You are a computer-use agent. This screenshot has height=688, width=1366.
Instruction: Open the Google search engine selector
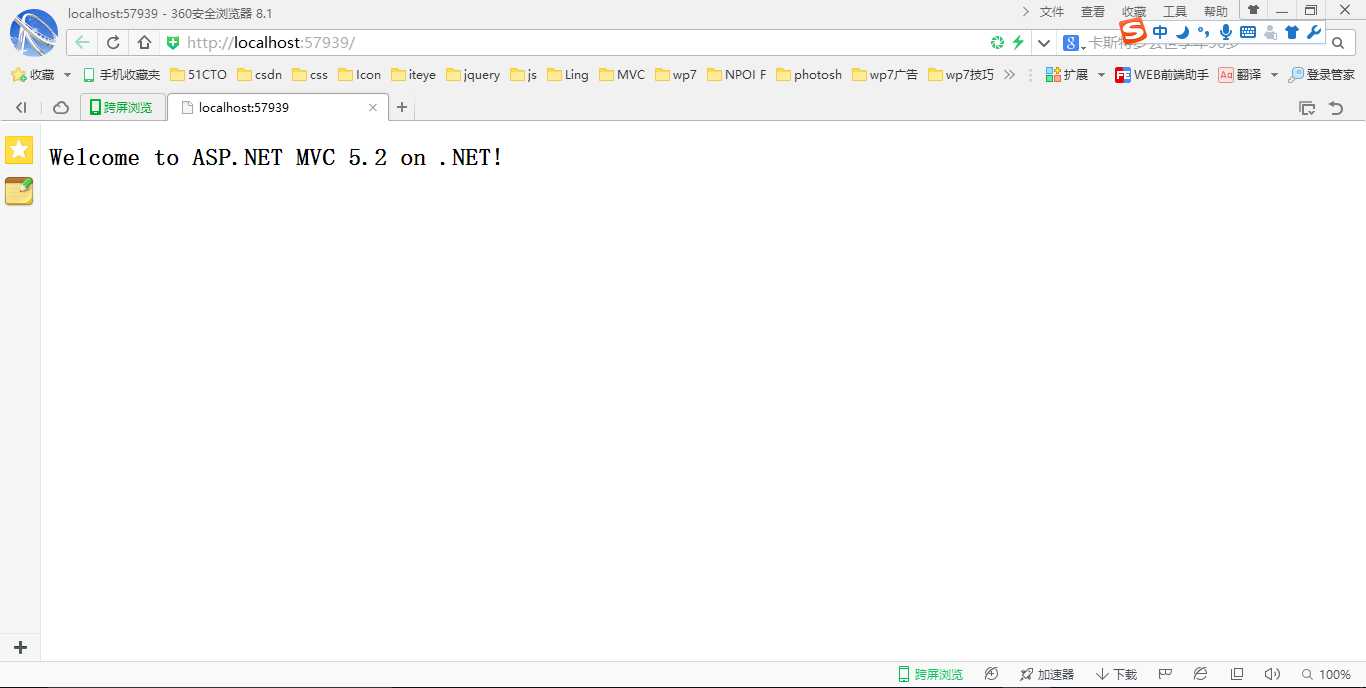[x=1074, y=42]
